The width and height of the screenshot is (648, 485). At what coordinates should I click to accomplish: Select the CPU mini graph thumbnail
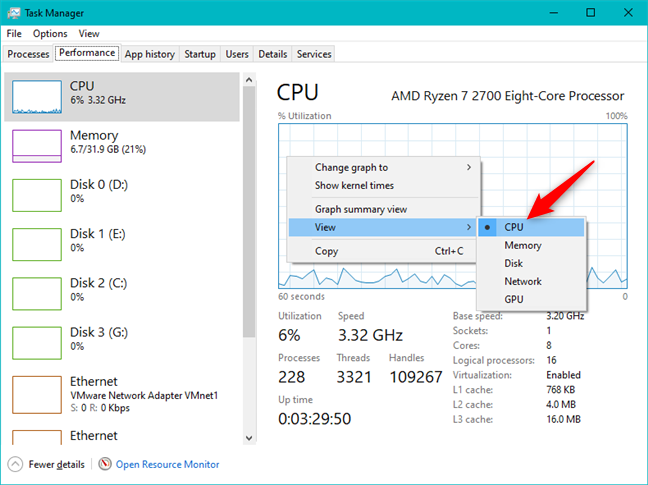[x=37, y=97]
